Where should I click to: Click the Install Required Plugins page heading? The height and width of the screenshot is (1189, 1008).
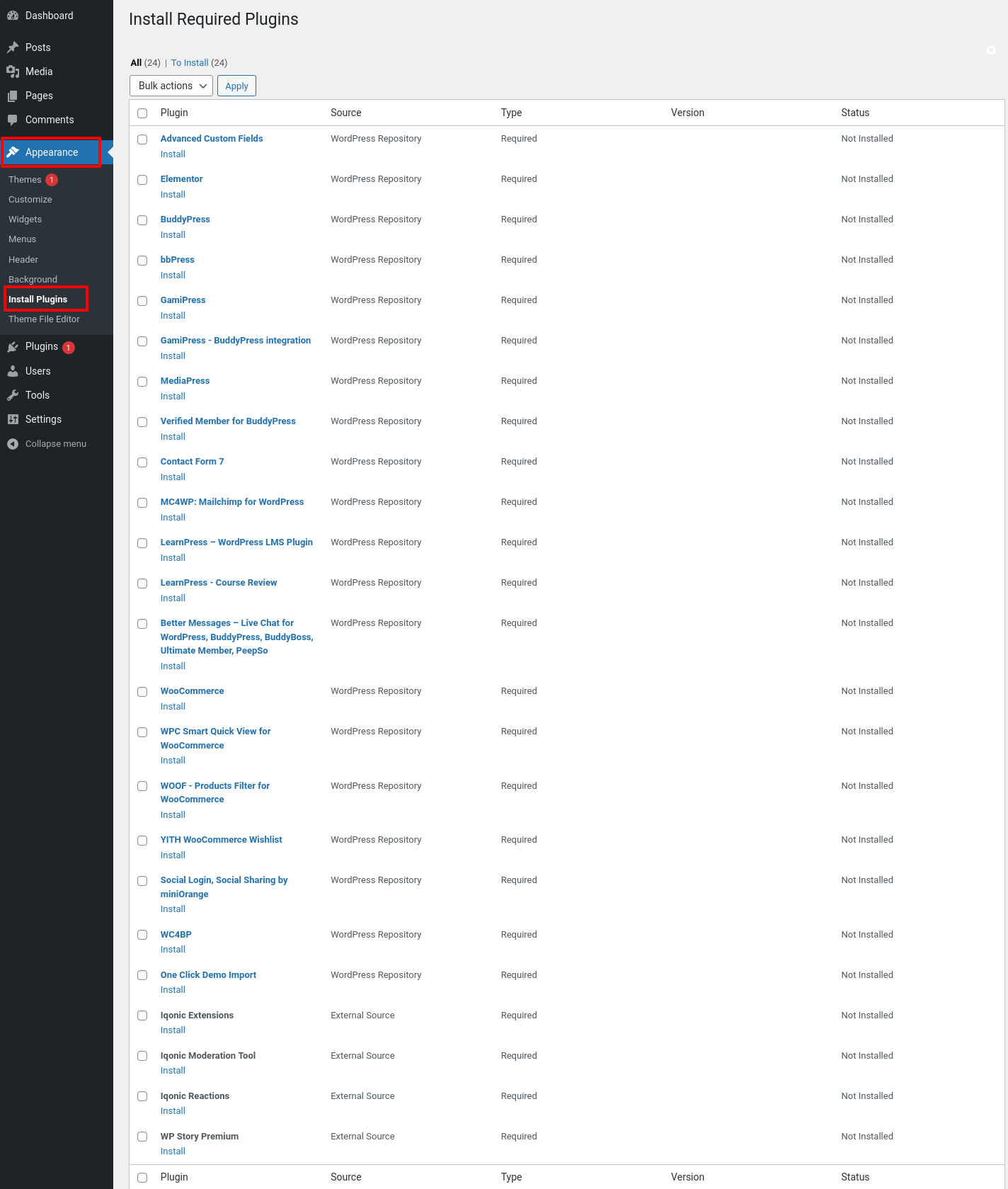click(214, 19)
